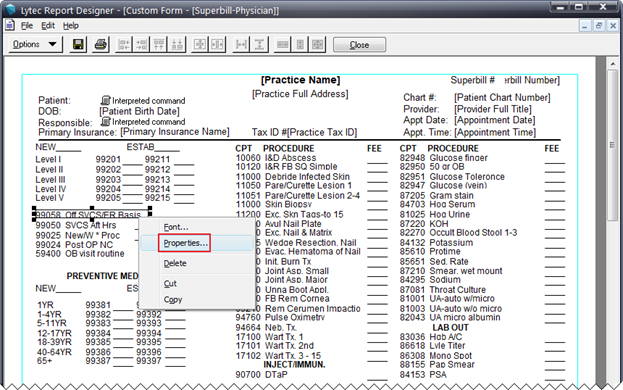Image resolution: width=623 pixels, height=390 pixels.
Task: Click Lytec app icon in title bar
Action: (x=10, y=9)
